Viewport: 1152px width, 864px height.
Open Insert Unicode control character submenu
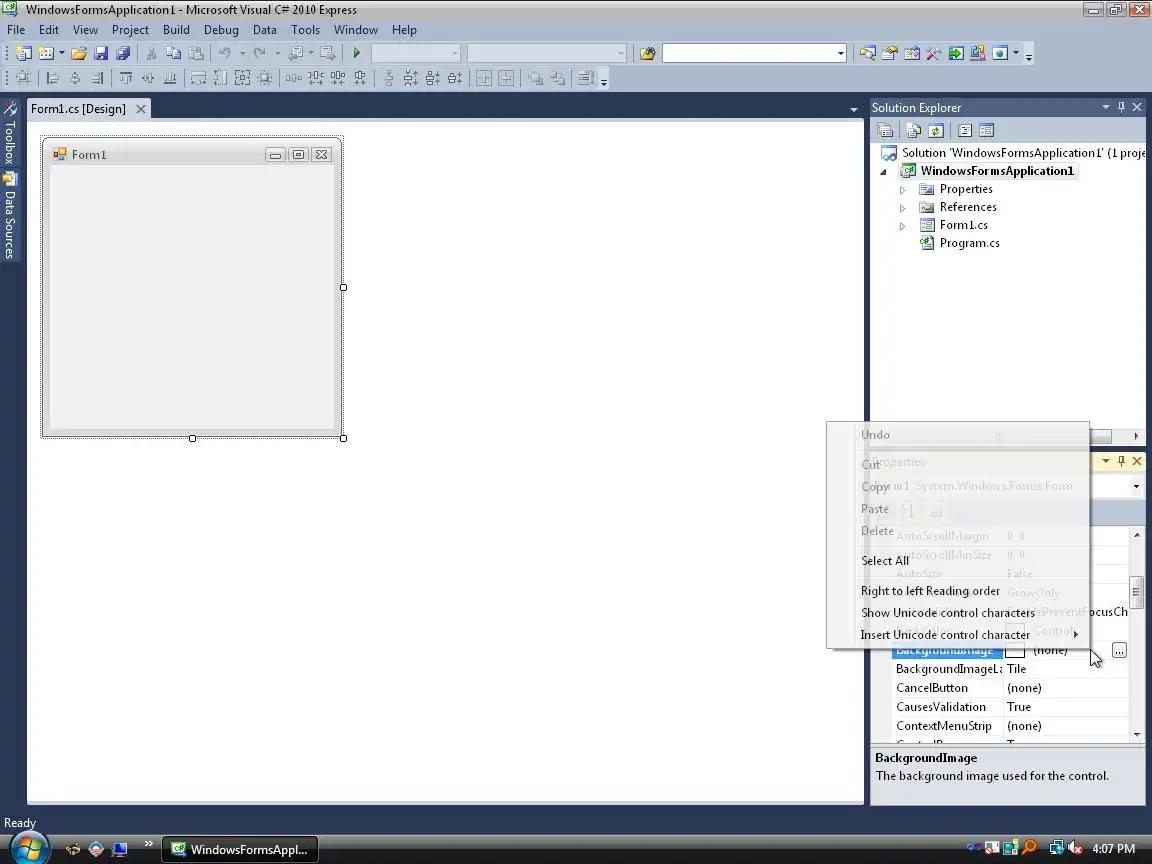tap(957, 635)
